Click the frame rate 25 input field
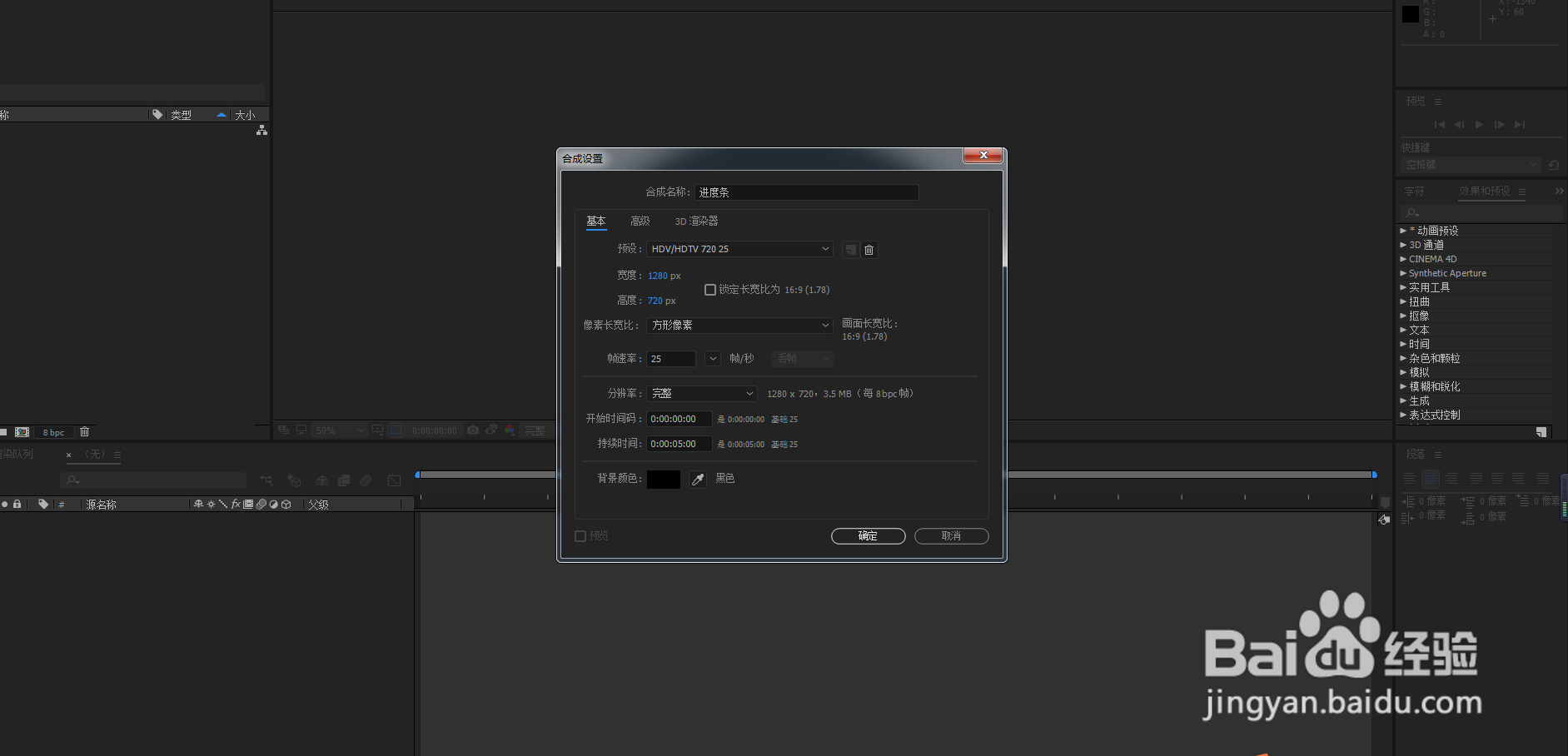Image resolution: width=1568 pixels, height=756 pixels. click(x=671, y=359)
